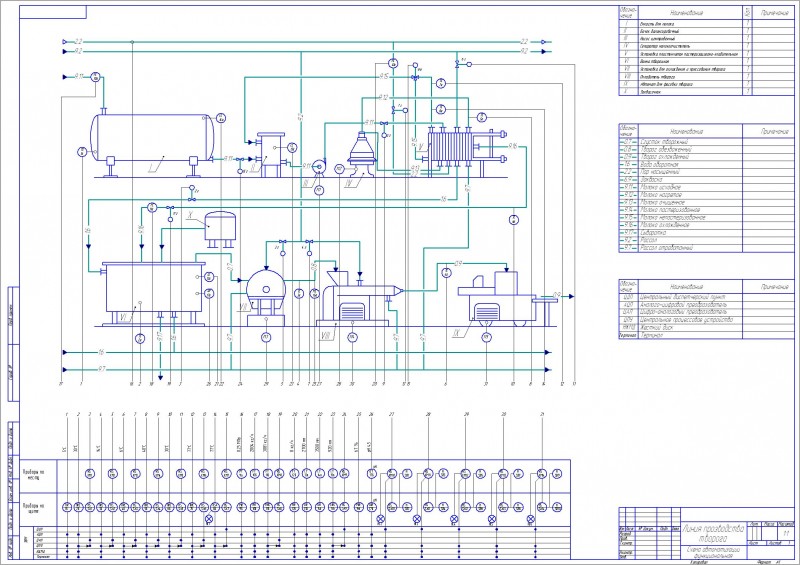
Task: Click pipeline legend entry 'Сгусток творожный'
Action: 707,142
